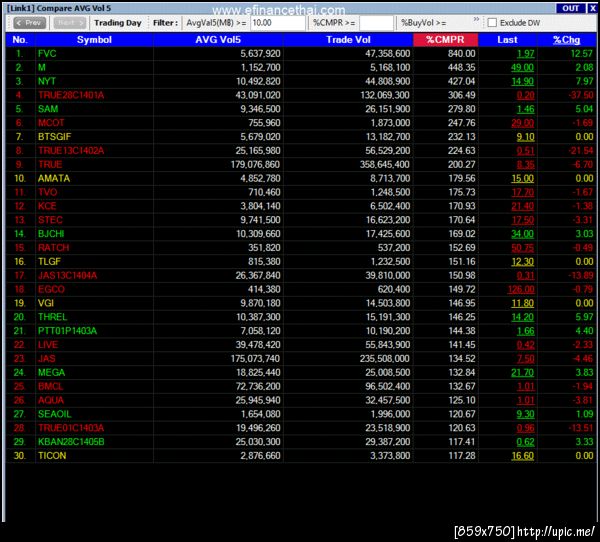This screenshot has height=542, width=600.
Task: Click FVC %CMPR value 840.00
Action: (461, 54)
